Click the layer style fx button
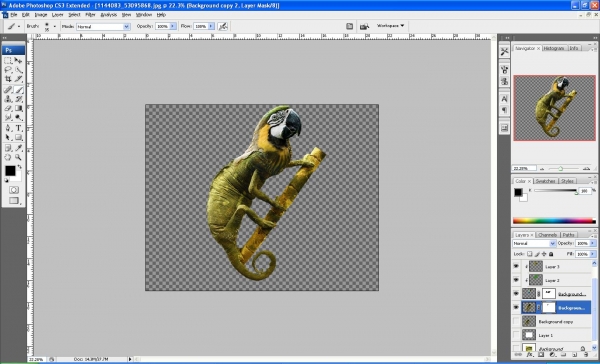 pyautogui.click(x=529, y=355)
